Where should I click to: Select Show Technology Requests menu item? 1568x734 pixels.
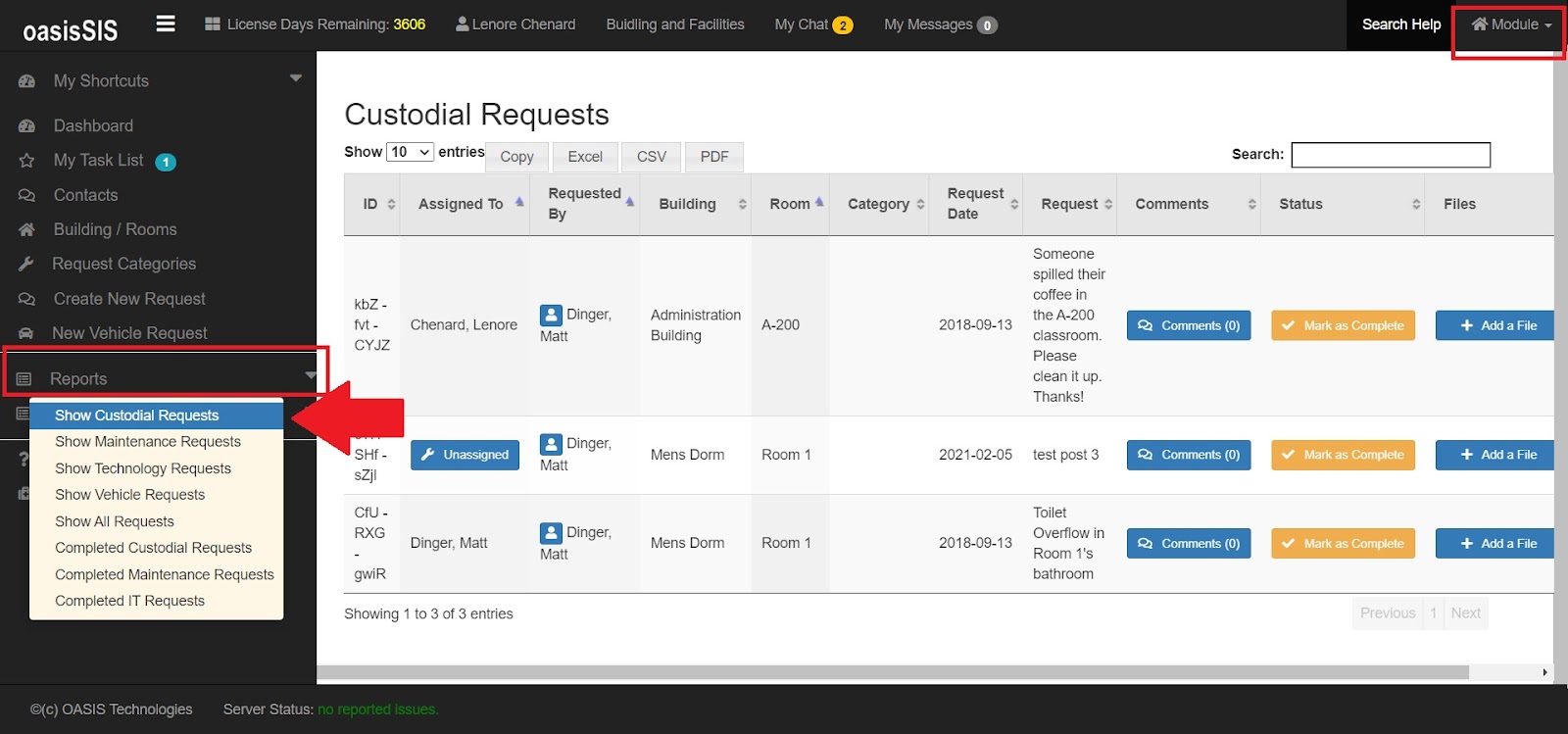157,468
